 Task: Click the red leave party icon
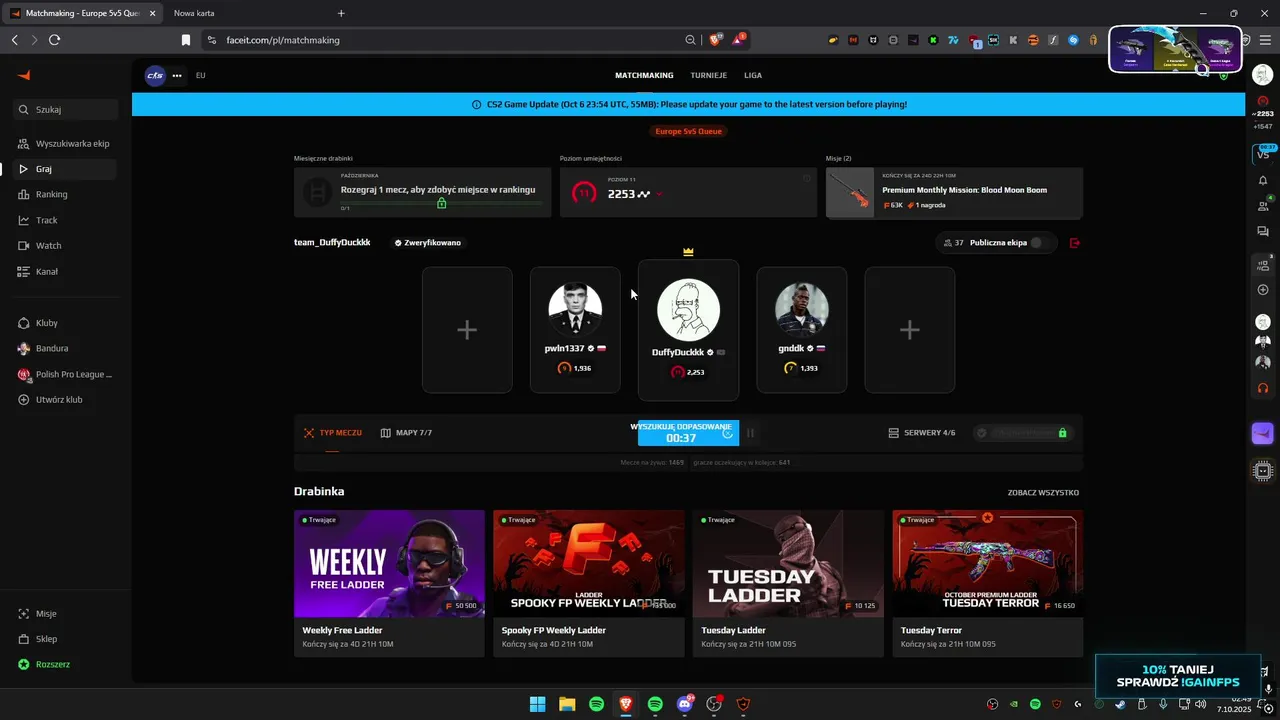1075,243
